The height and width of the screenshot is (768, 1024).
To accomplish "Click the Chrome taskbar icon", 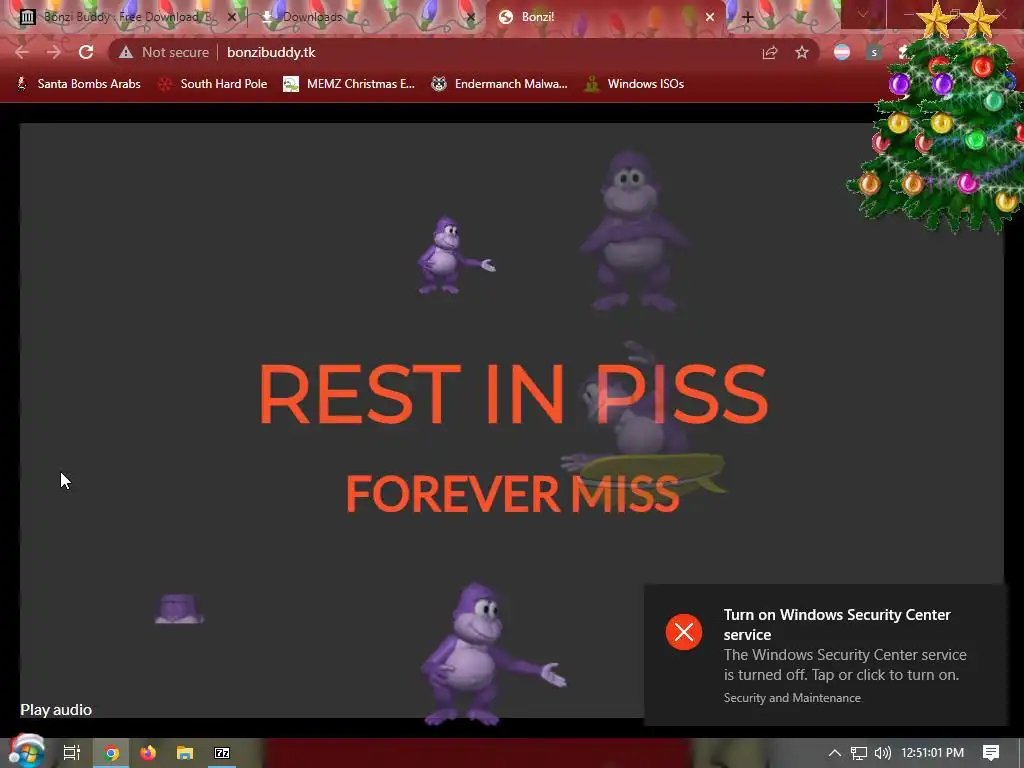I will (x=112, y=753).
